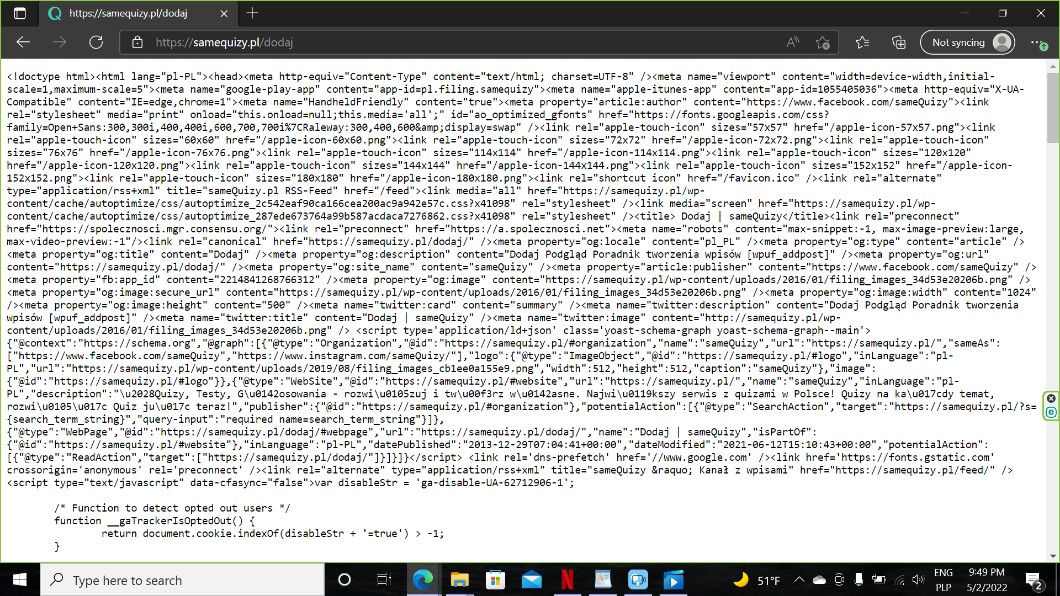The height and width of the screenshot is (596, 1060).
Task: Open the Edge Settings and more menu
Action: point(1036,43)
